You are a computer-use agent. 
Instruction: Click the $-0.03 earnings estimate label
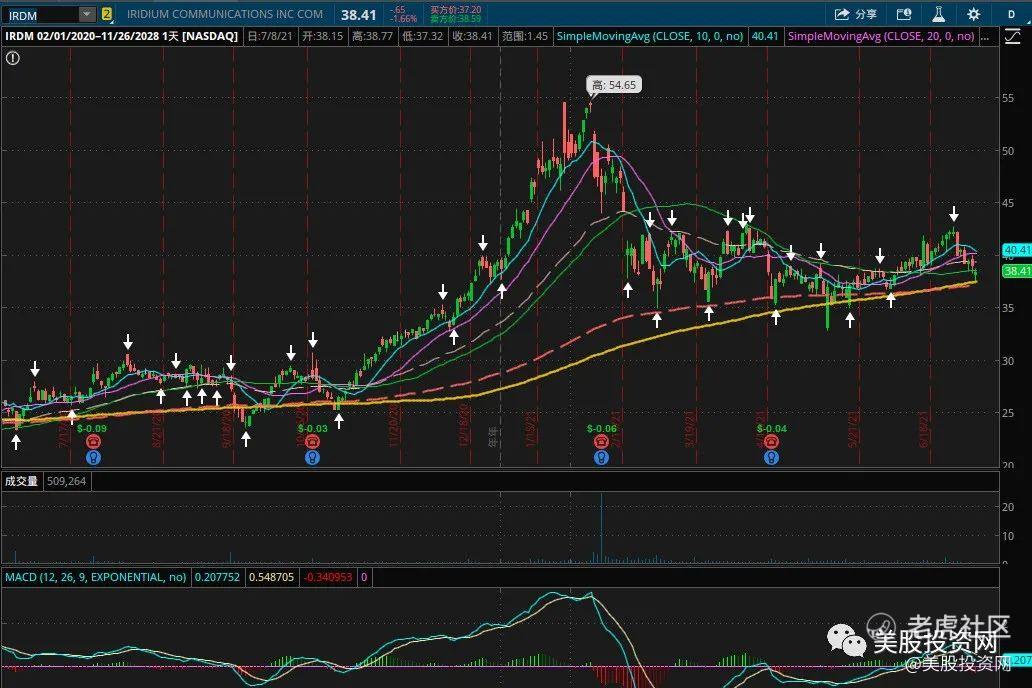[312, 429]
